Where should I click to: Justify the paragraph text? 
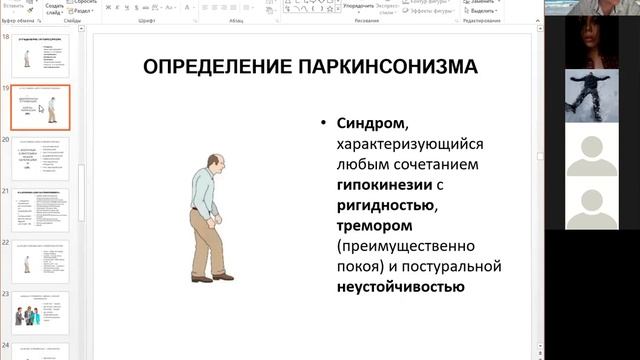[233, 7]
